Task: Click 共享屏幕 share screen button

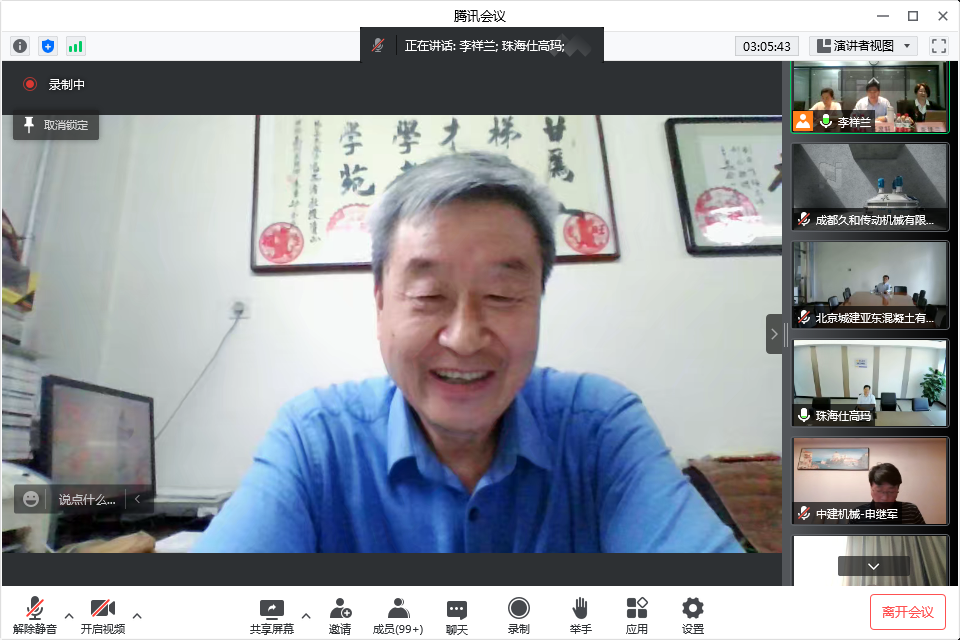Action: tap(272, 615)
